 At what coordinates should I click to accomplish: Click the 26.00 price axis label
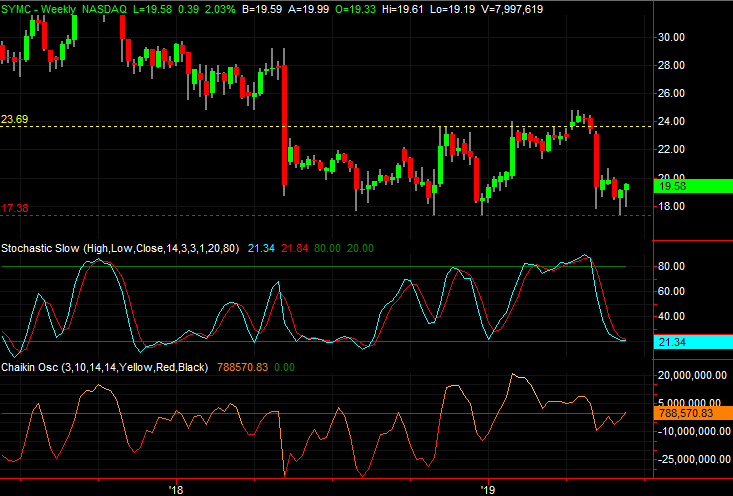[671, 93]
